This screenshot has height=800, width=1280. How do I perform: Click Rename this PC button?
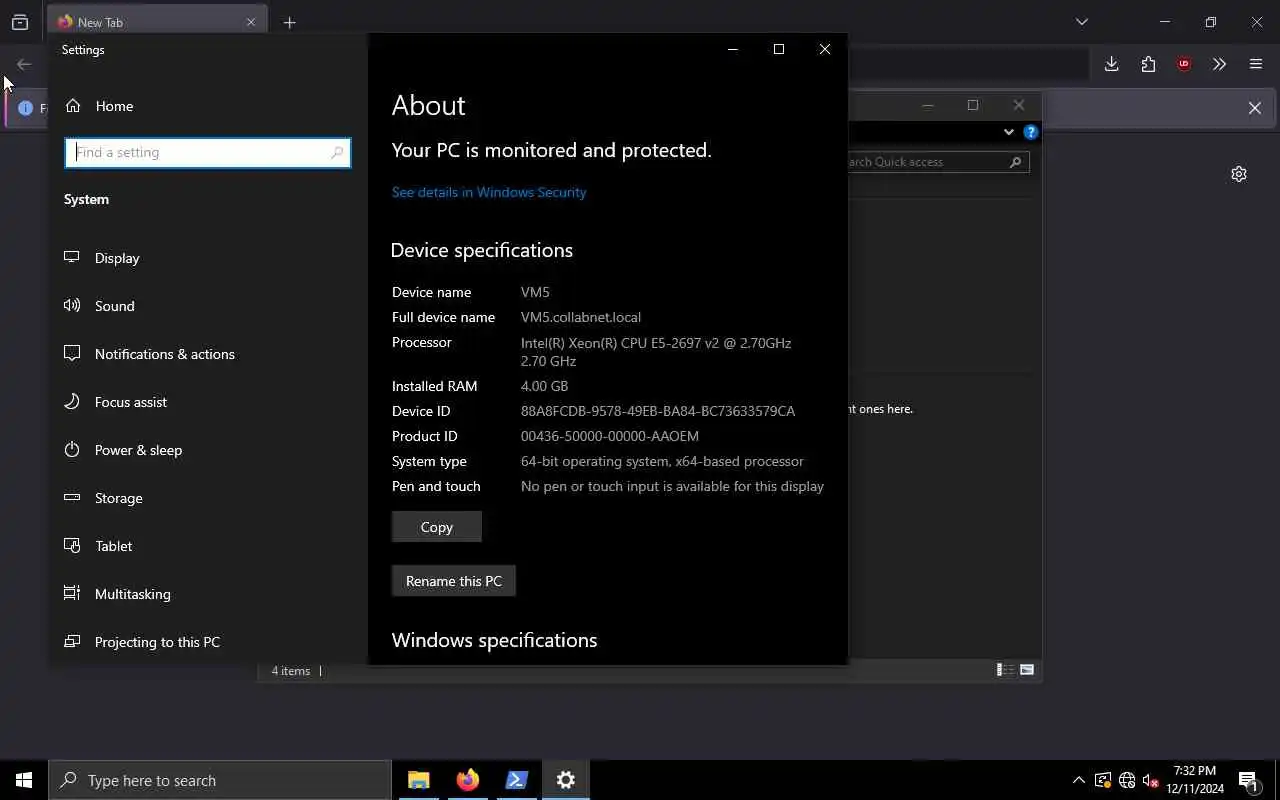click(454, 581)
